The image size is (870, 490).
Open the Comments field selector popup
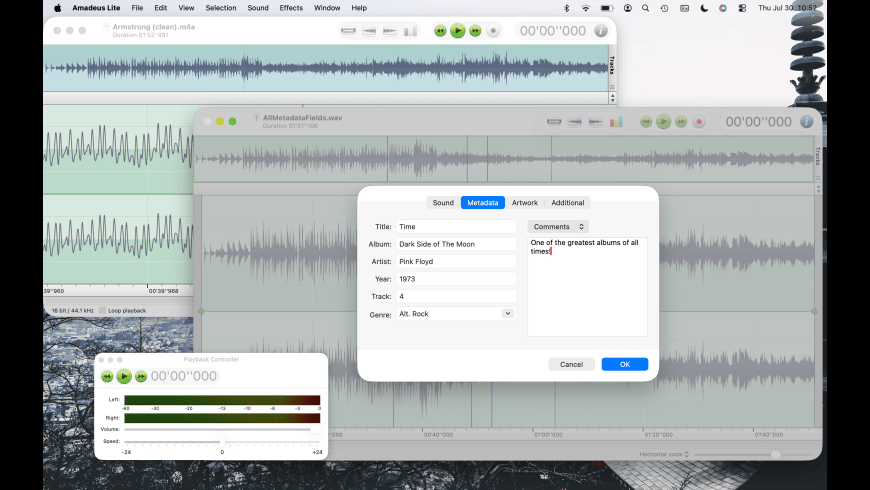pyautogui.click(x=558, y=226)
